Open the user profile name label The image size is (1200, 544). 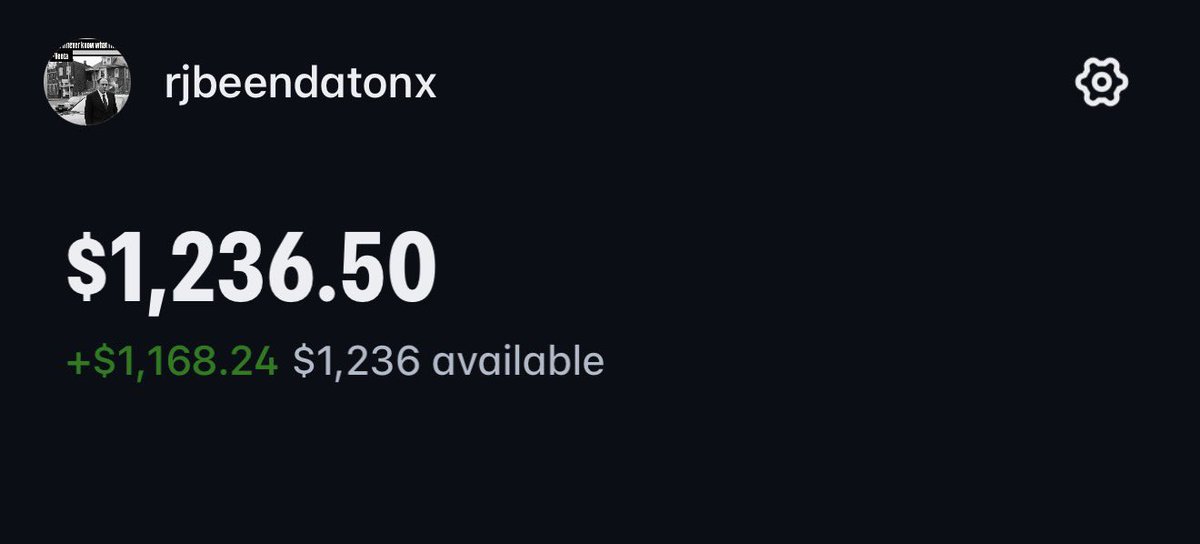(301, 84)
